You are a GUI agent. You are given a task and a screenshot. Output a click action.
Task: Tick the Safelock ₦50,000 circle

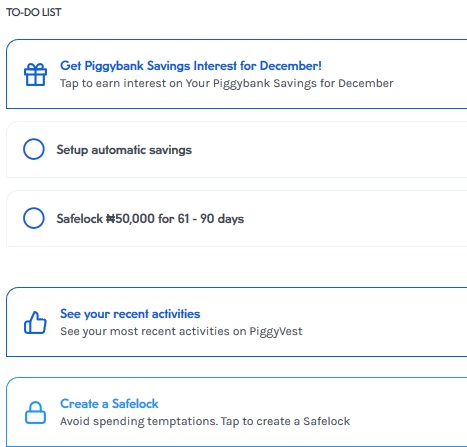[34, 218]
